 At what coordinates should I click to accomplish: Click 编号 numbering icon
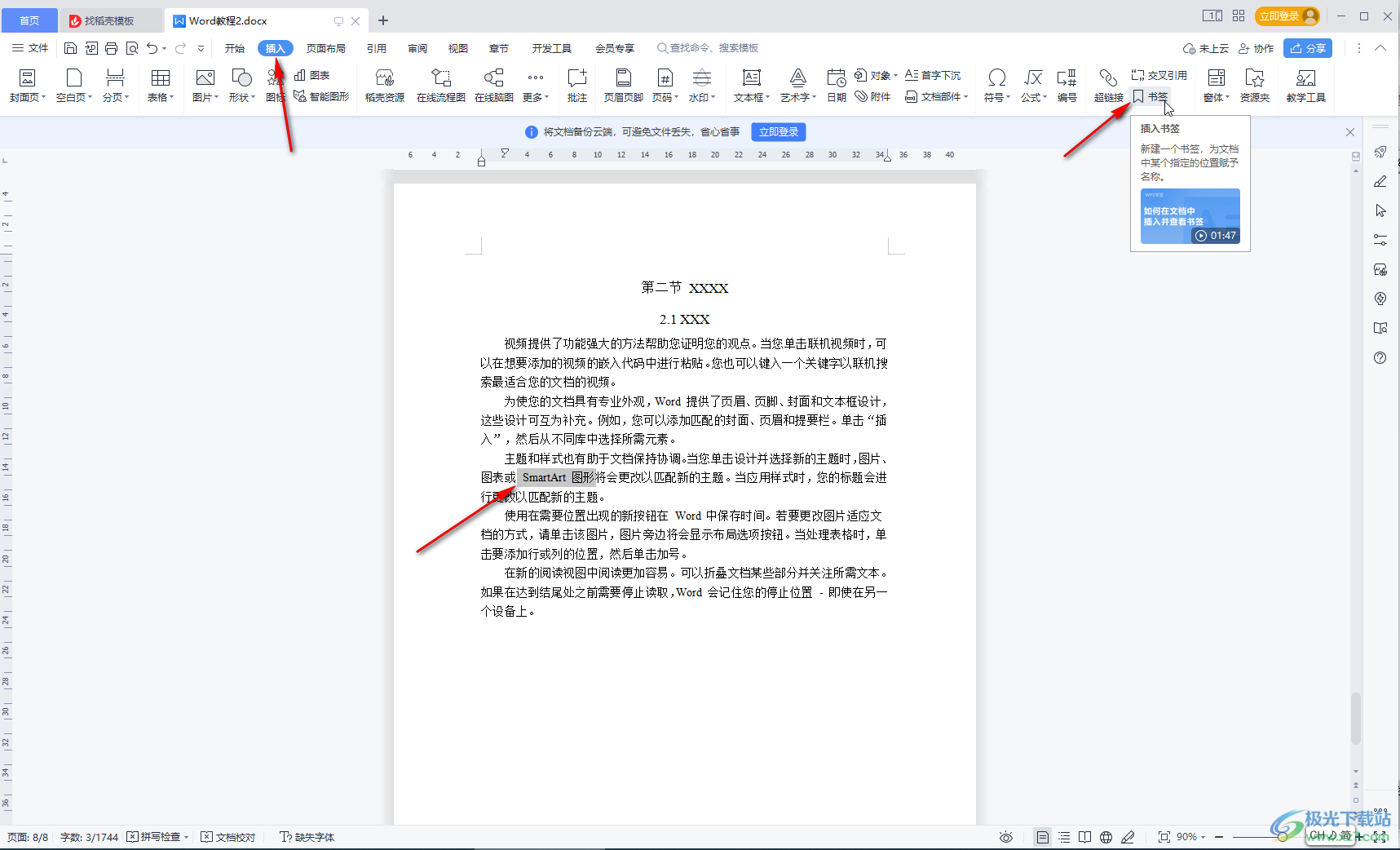(1067, 85)
